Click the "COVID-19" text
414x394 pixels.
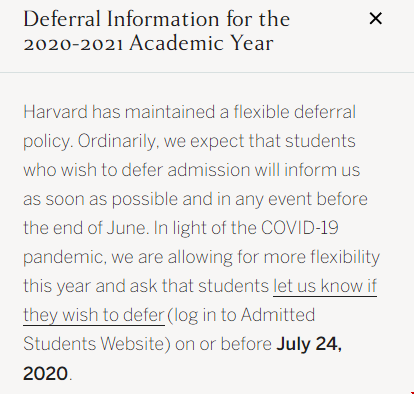[x=300, y=228]
